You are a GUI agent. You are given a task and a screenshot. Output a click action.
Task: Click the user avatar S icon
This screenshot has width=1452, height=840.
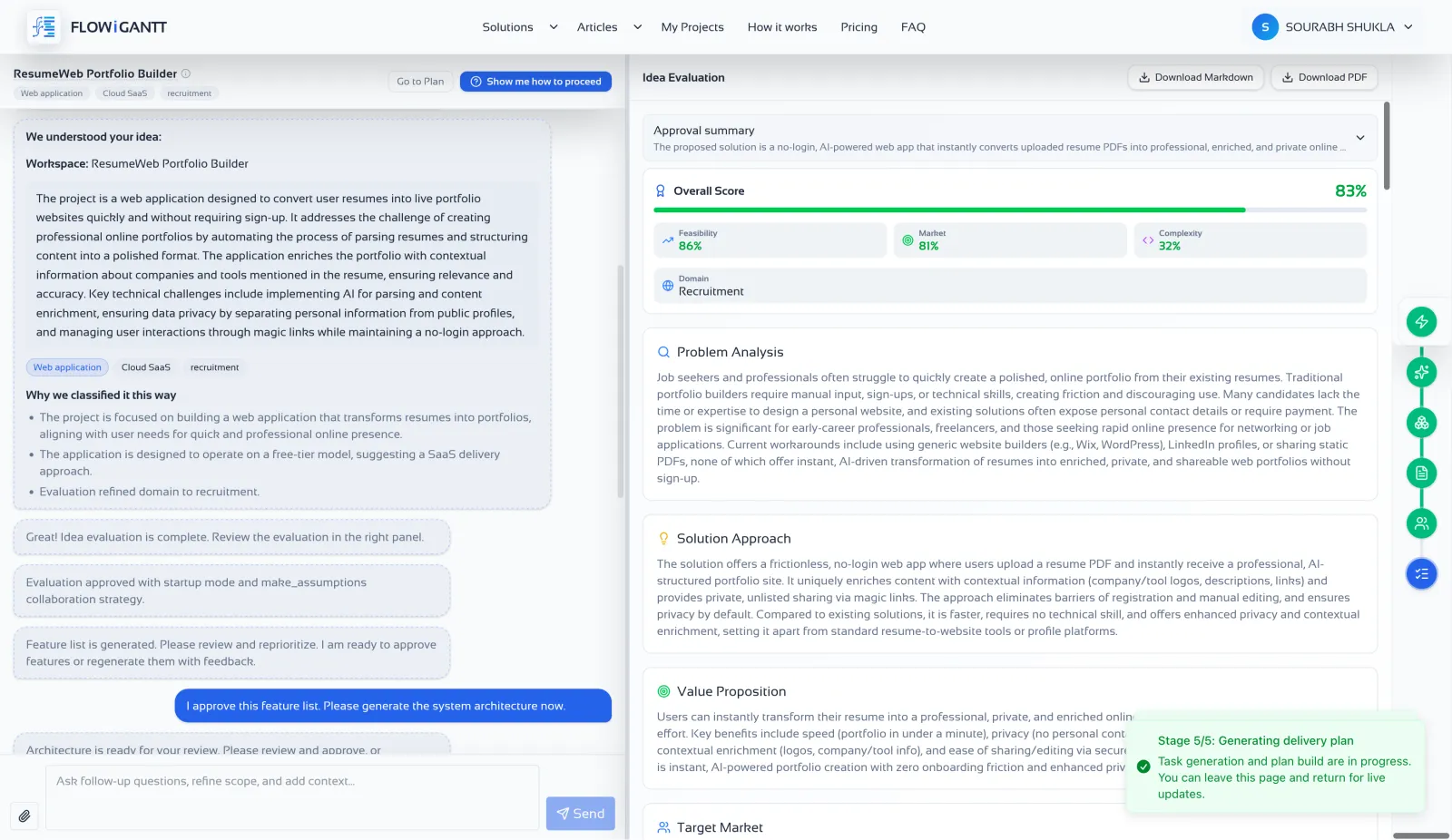pyautogui.click(x=1265, y=27)
